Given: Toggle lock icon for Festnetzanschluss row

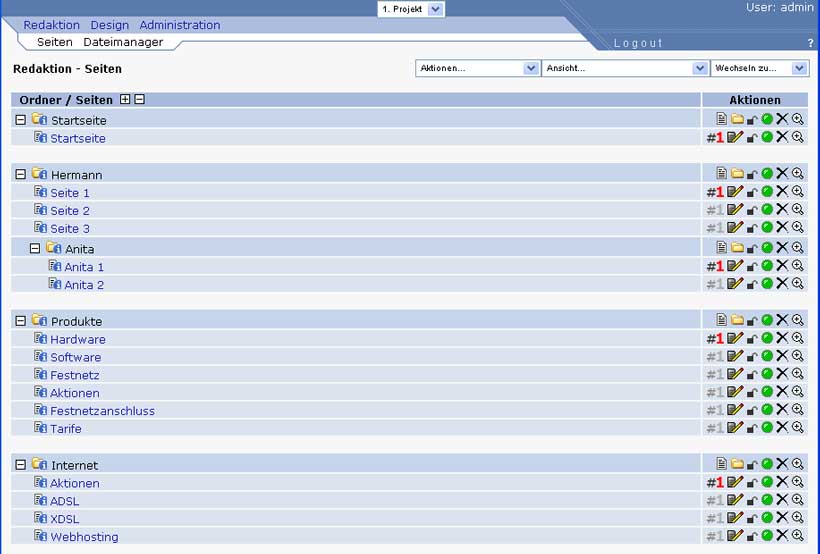Looking at the screenshot, I should (752, 410).
